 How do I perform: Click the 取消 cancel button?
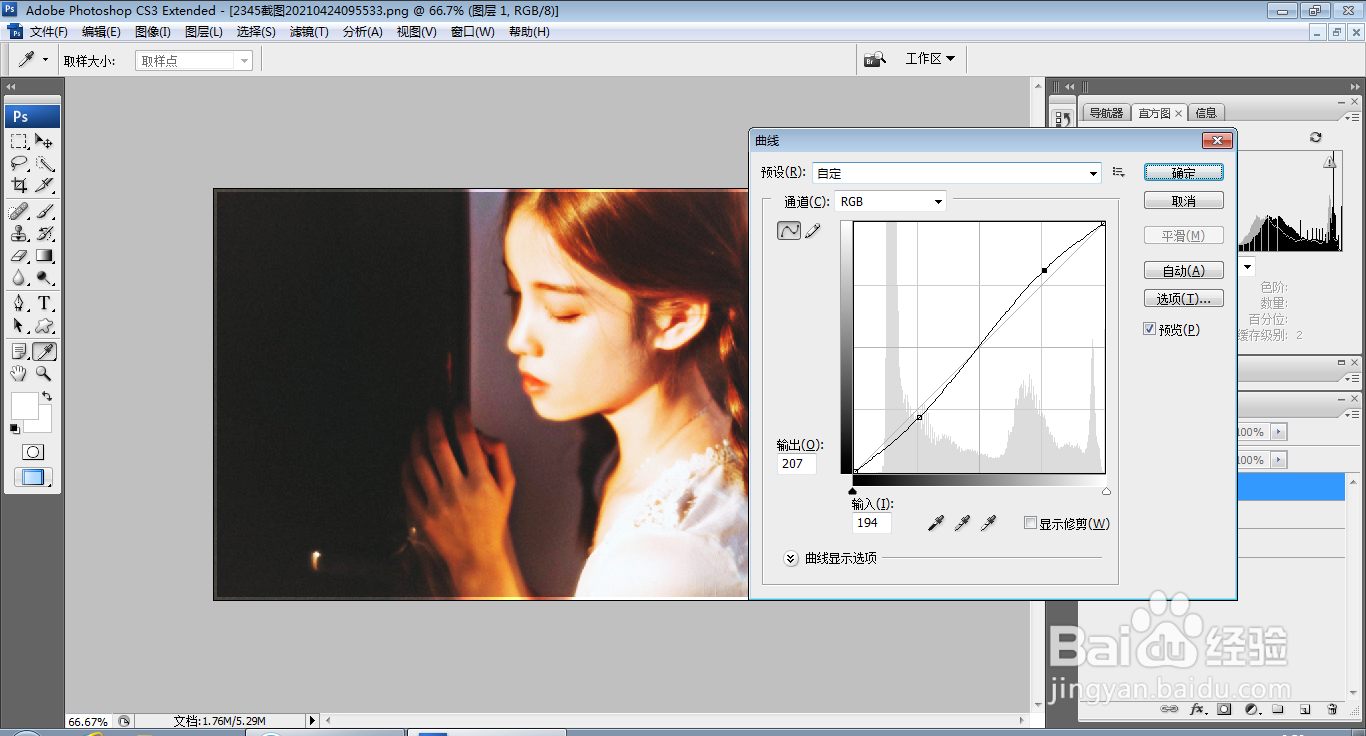point(1184,201)
